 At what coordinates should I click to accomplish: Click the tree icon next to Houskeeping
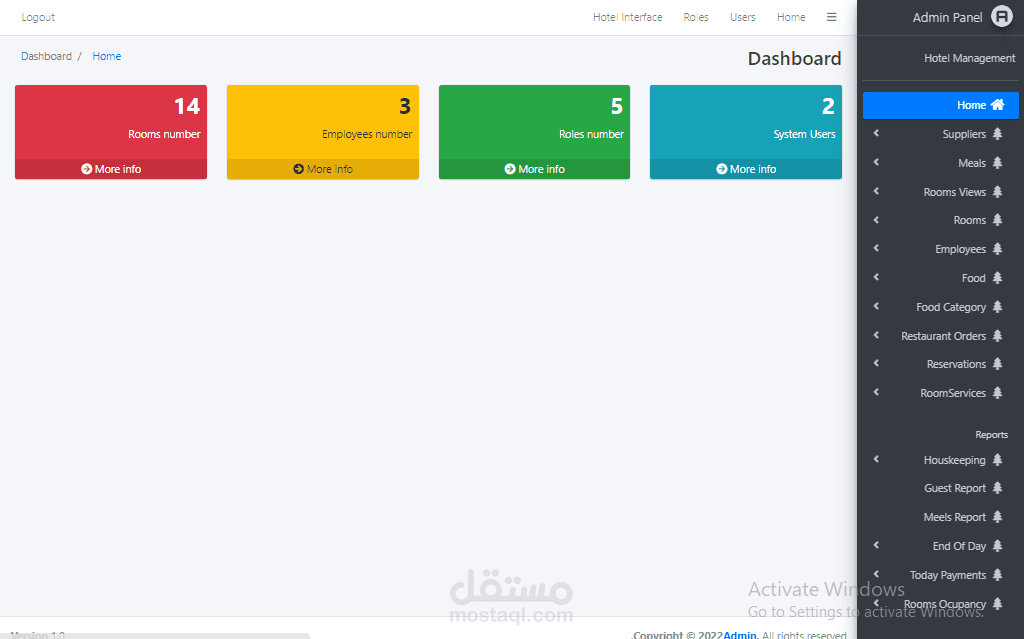997,460
